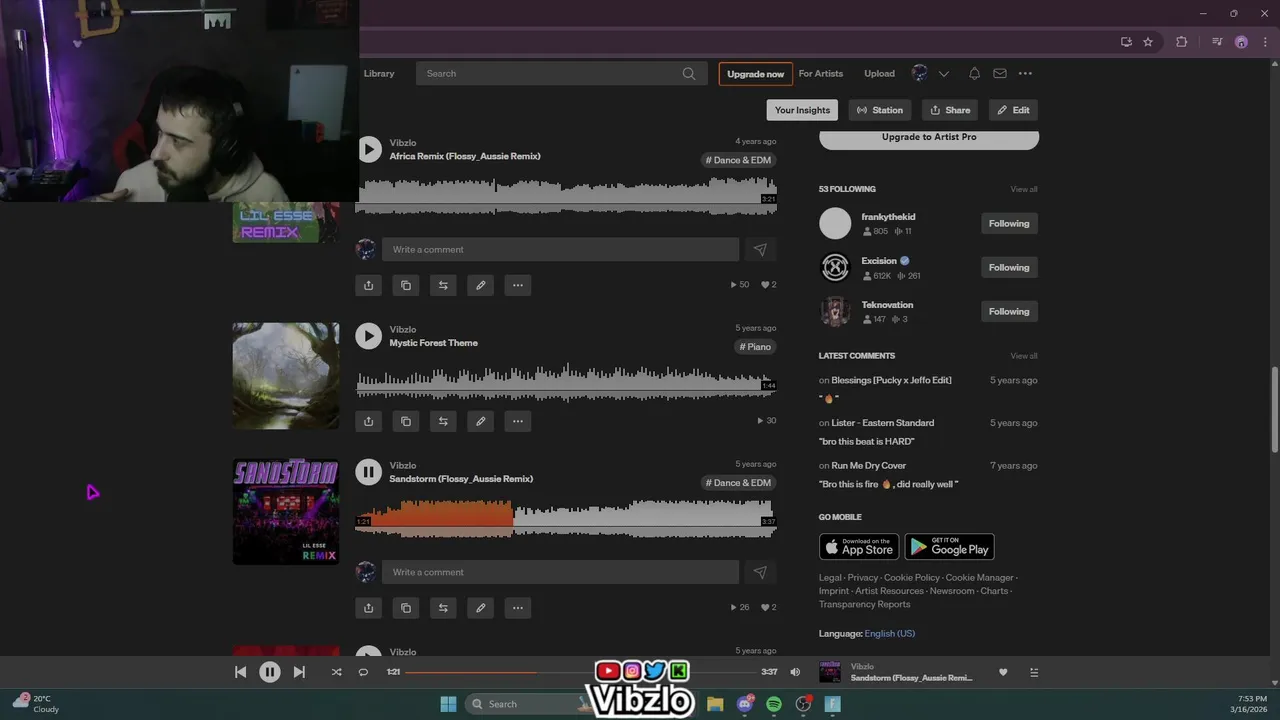Screen dimensions: 1280x720
Task: Open the messages envelope icon
Action: click(x=1000, y=74)
